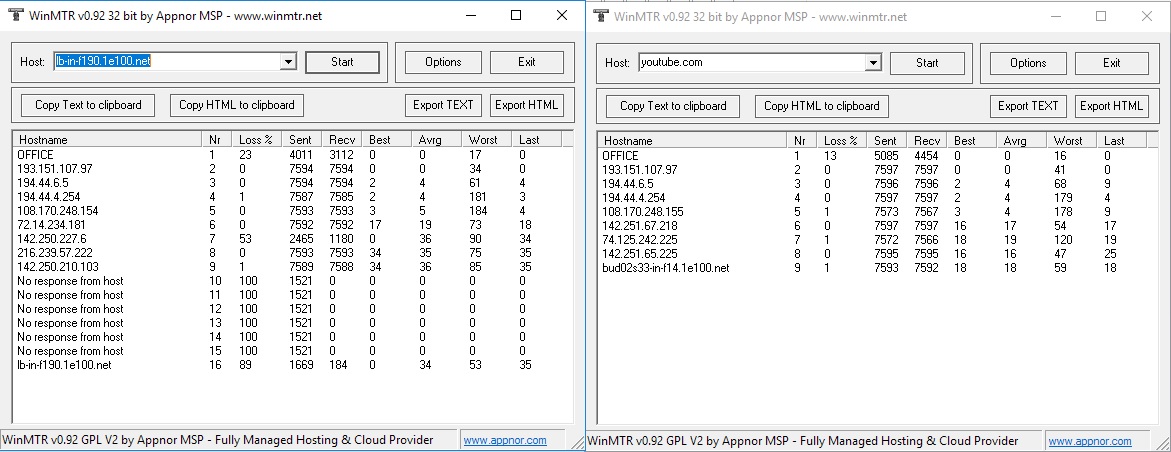Select the bud02s33-in-f14.1e100.net row
Image resolution: width=1171 pixels, height=452 pixels.
pos(666,267)
